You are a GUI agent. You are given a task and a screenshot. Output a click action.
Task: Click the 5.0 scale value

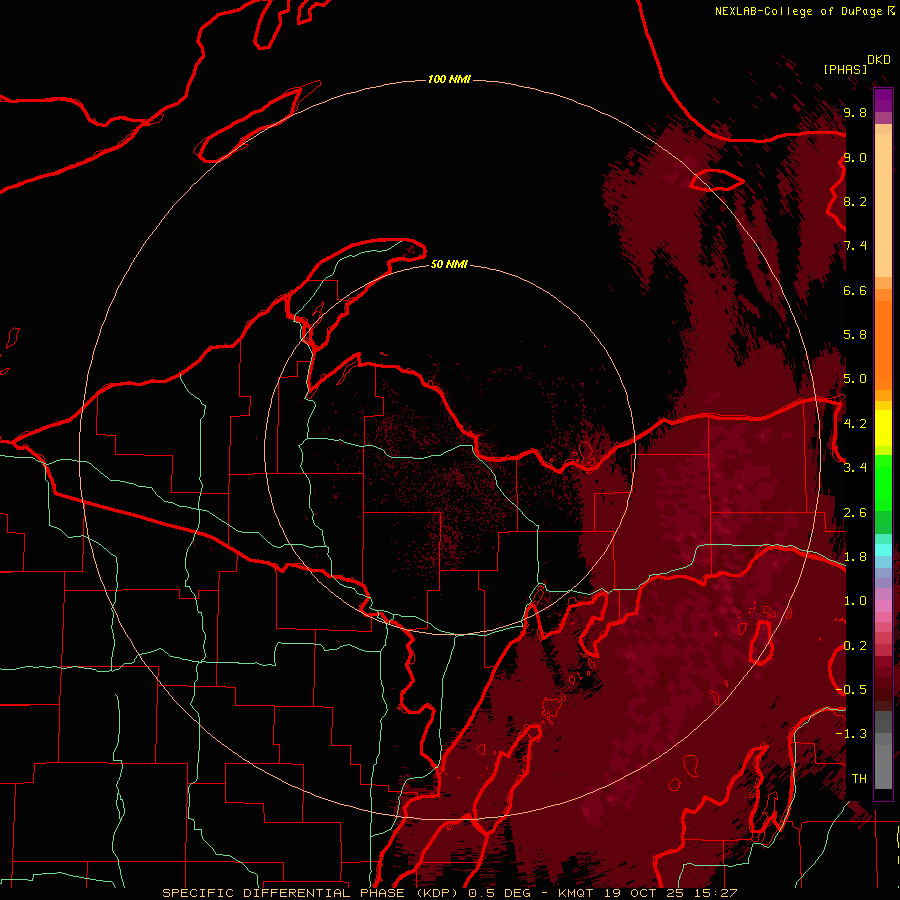point(855,379)
